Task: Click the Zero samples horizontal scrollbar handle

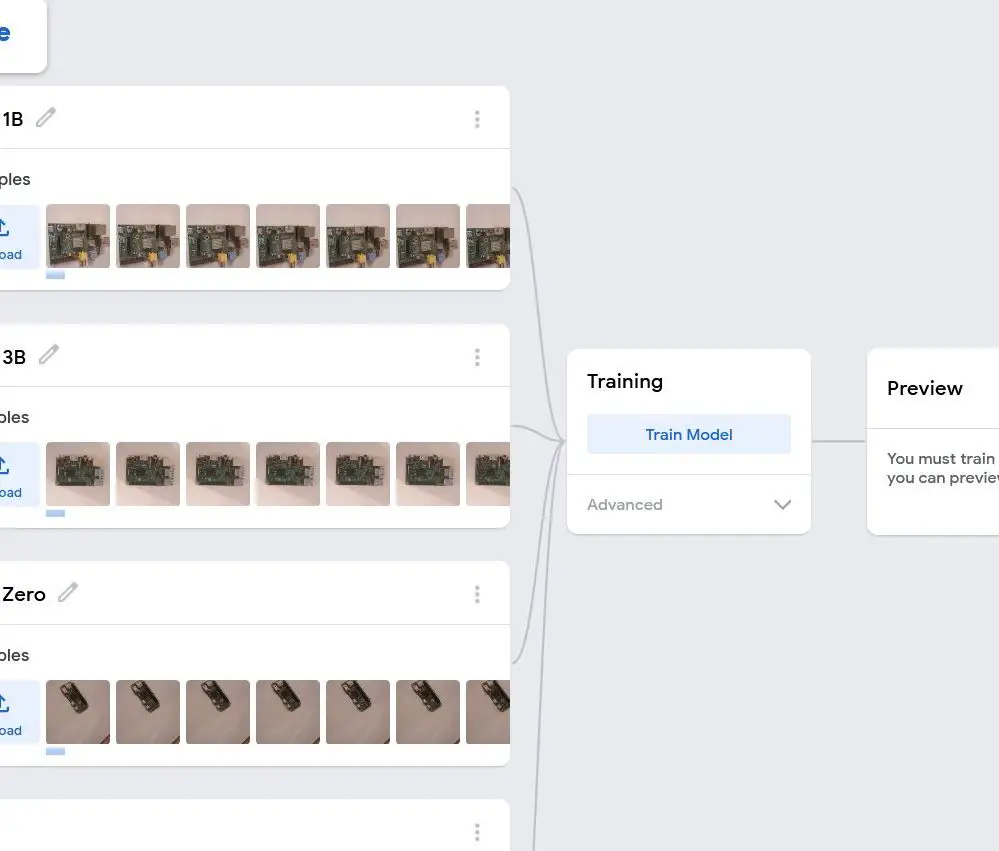Action: click(55, 752)
